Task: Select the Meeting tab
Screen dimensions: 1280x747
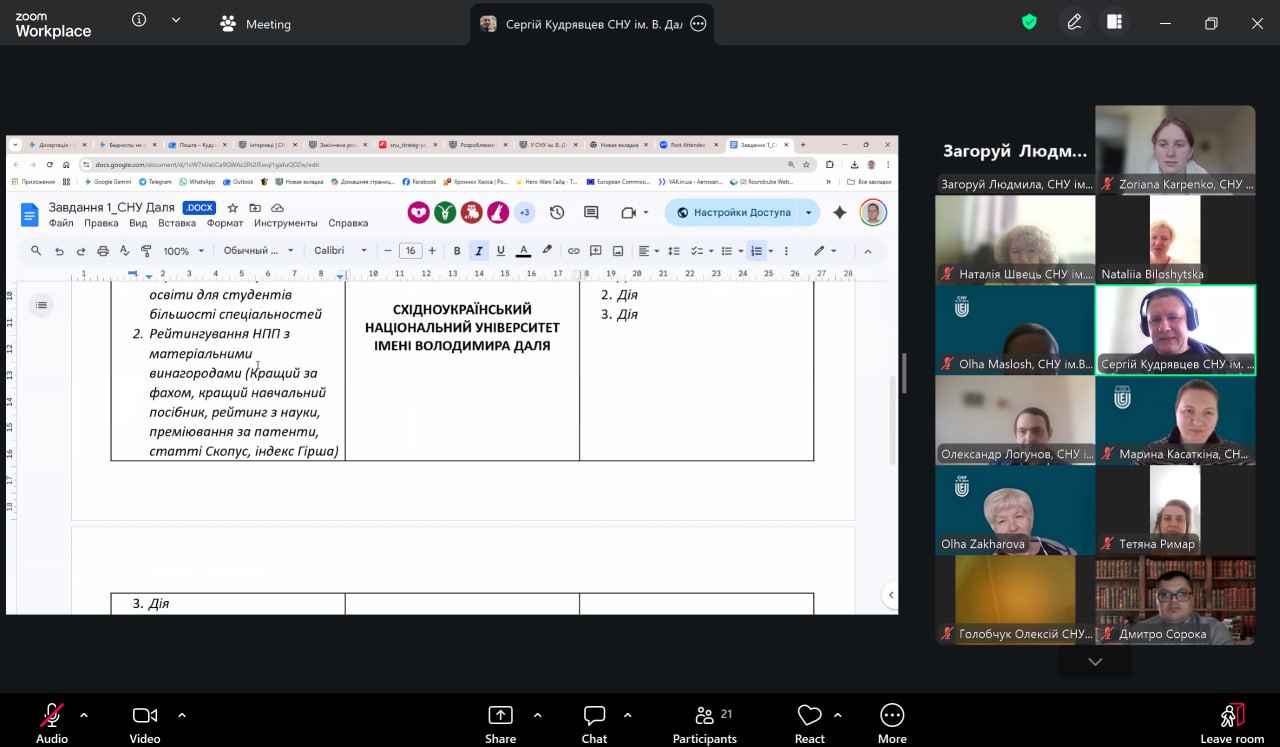Action: 256,24
